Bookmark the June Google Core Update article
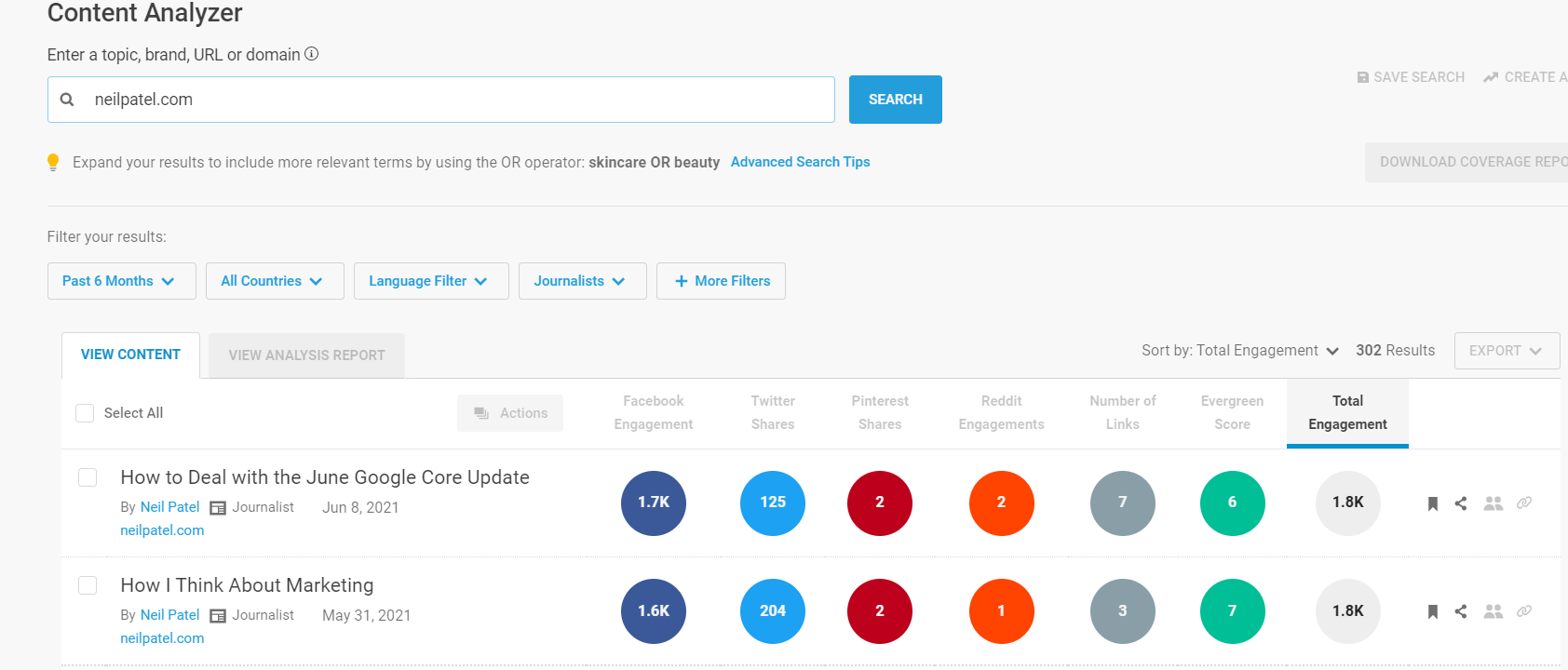Viewport: 1568px width, 670px height. coord(1433,503)
